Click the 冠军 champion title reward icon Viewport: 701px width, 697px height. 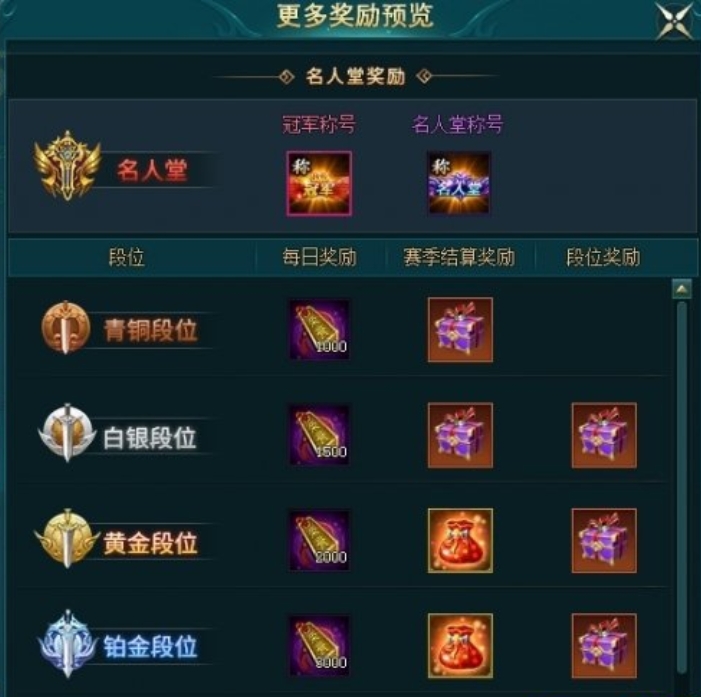[319, 184]
